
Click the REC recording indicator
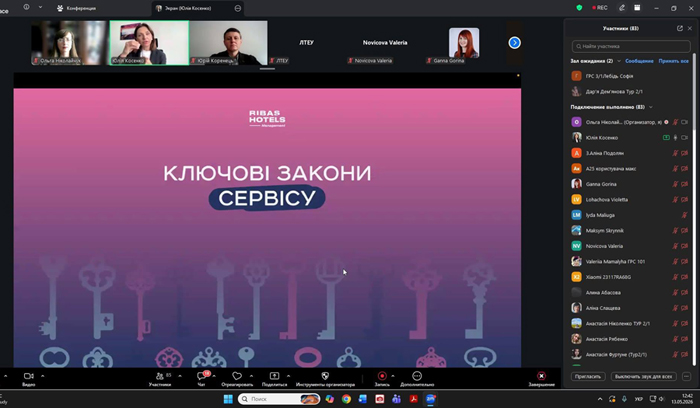tap(600, 8)
